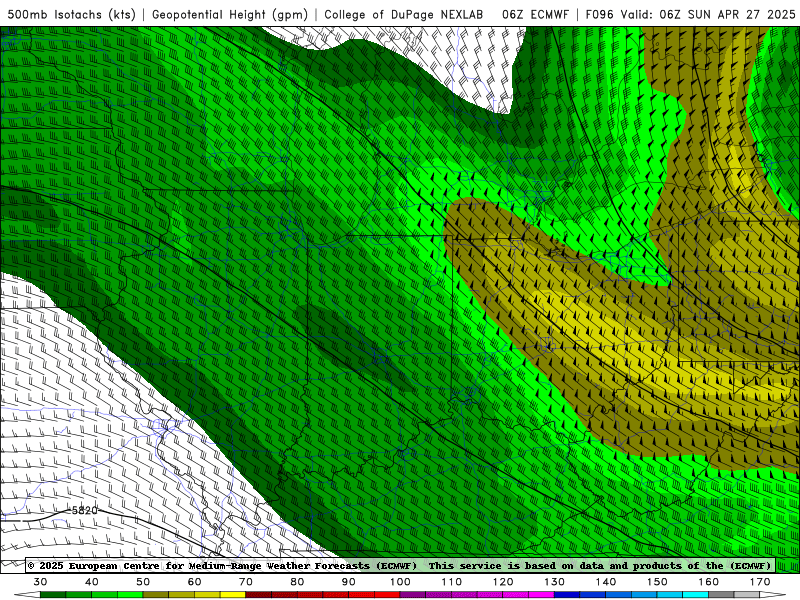Click 'College of DuPage NEXLAB' in header
Viewport: 800px width, 600px height.
pos(404,15)
